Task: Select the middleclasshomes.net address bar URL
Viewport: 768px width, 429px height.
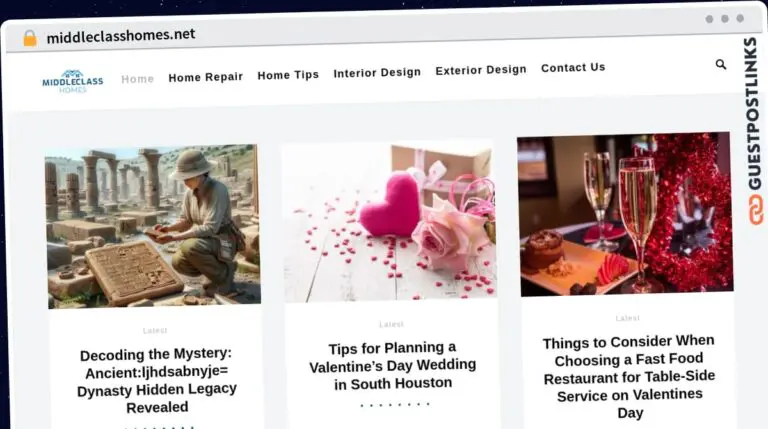Action: pos(120,36)
